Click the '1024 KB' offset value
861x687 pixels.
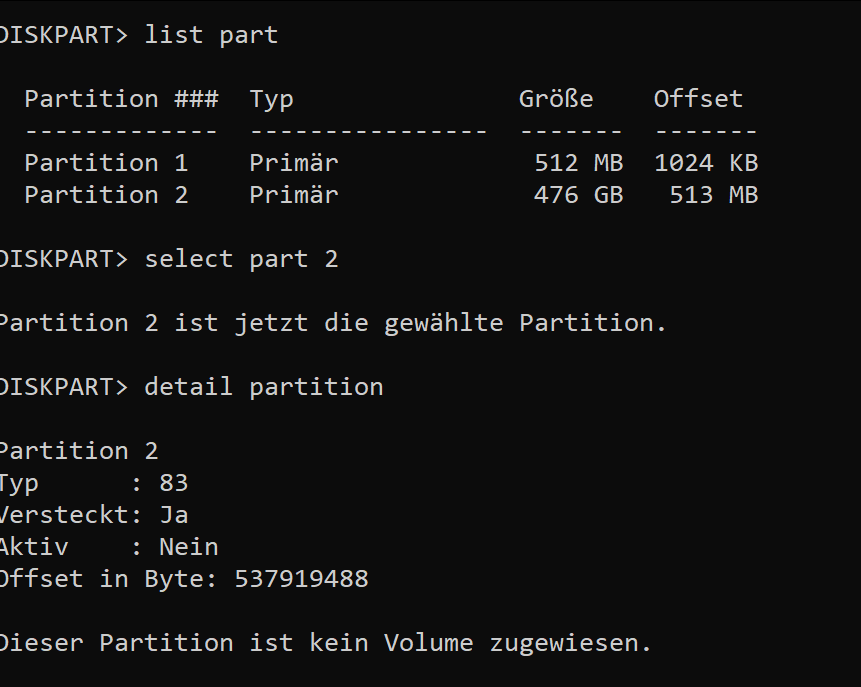pyautogui.click(x=706, y=163)
